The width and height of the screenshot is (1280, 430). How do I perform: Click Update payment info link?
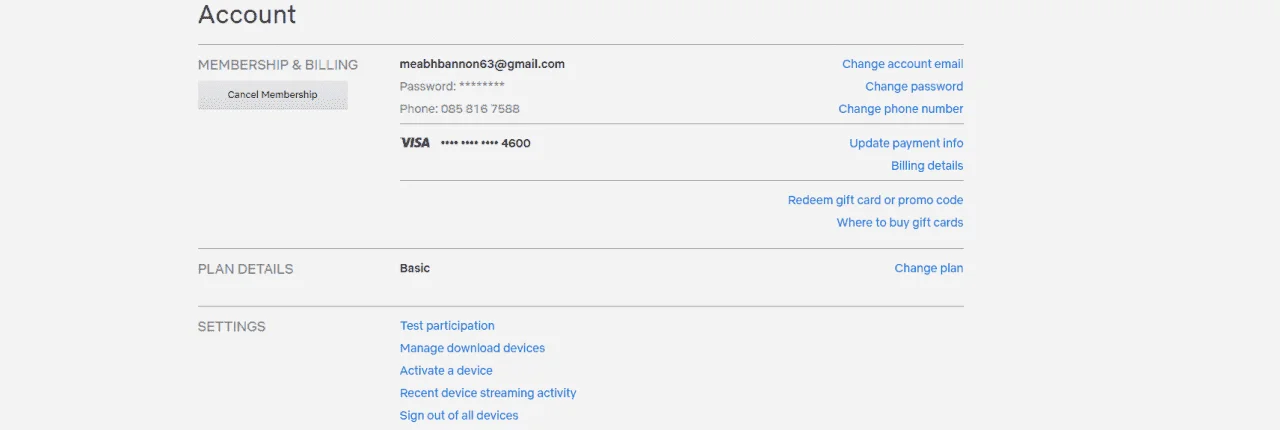point(906,143)
